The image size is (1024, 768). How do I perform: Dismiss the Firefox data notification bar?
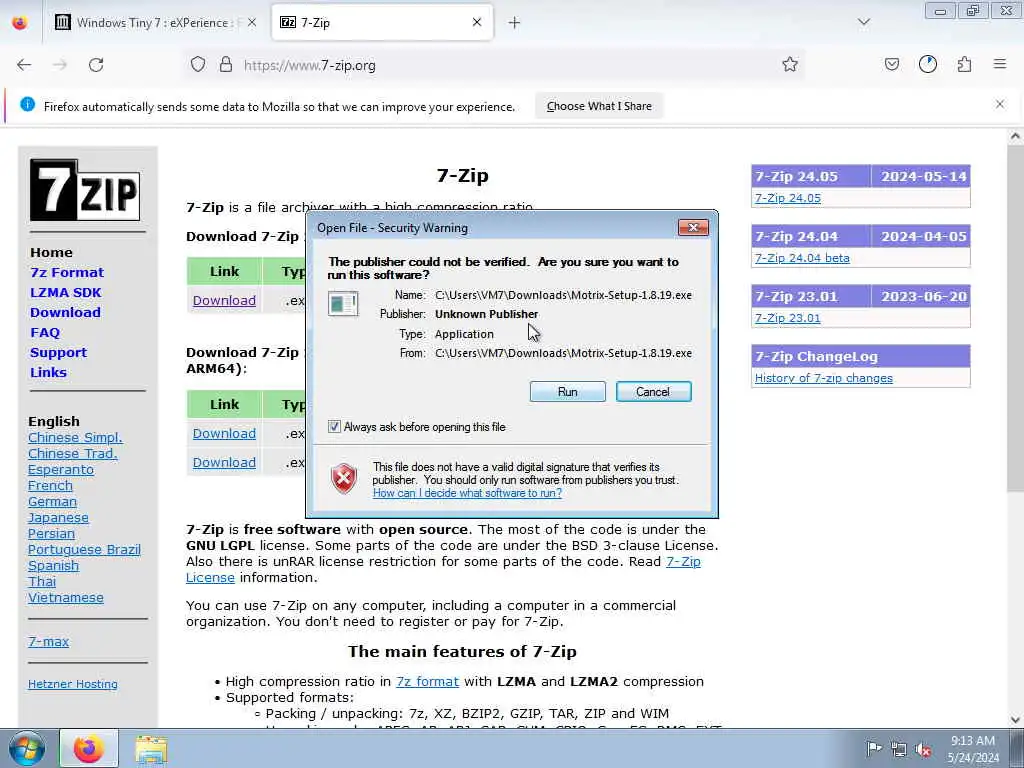coord(1000,104)
